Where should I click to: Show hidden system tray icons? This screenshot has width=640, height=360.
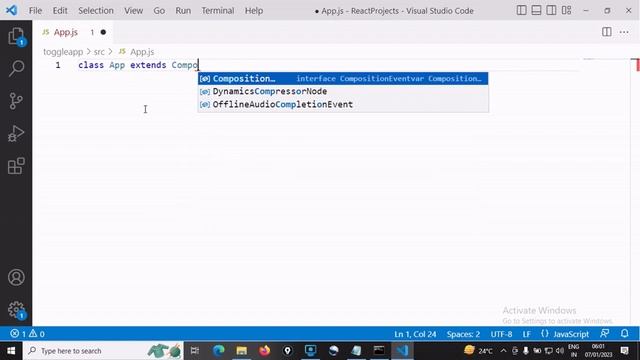coord(503,351)
